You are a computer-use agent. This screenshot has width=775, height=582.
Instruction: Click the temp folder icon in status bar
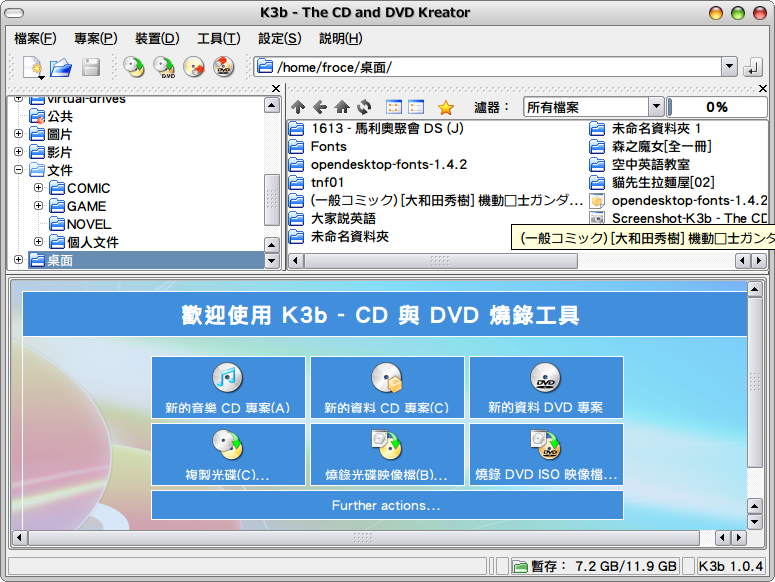(x=520, y=566)
